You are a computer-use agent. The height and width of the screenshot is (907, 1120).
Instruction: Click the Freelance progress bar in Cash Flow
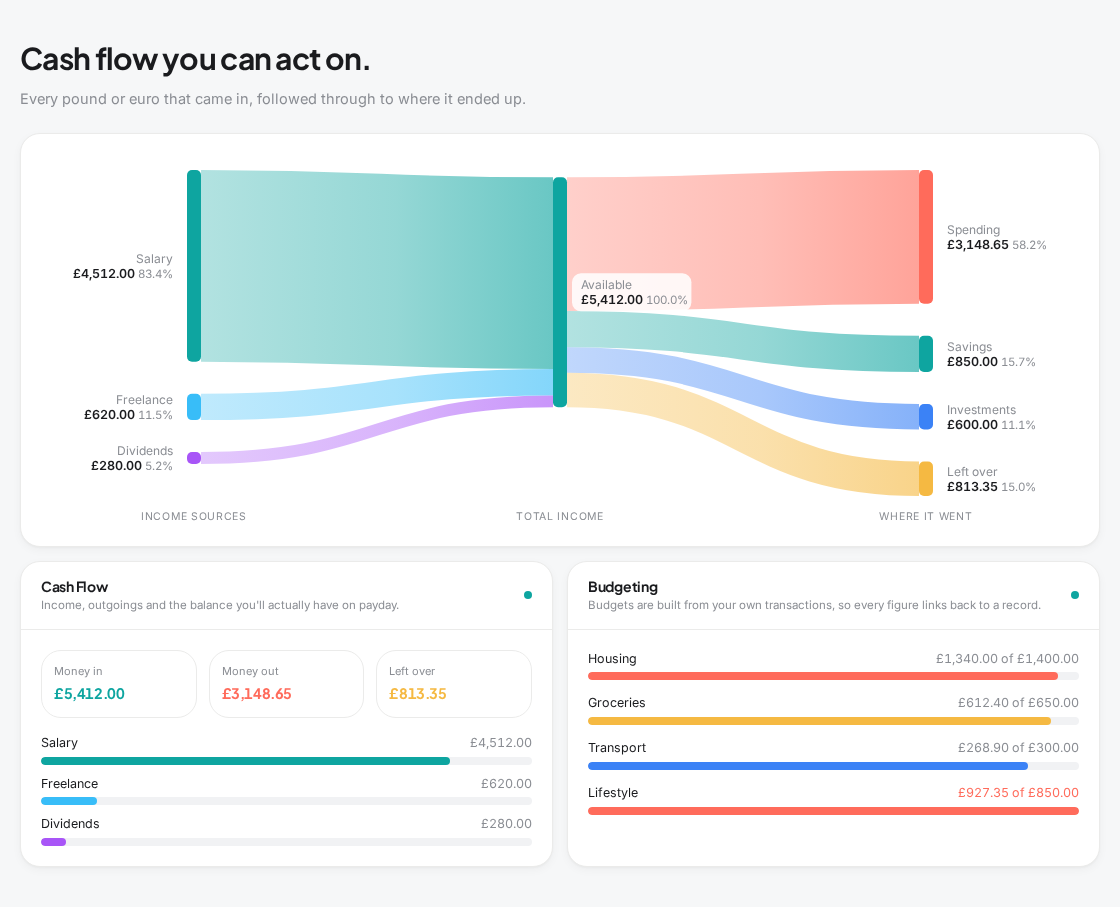coord(286,801)
